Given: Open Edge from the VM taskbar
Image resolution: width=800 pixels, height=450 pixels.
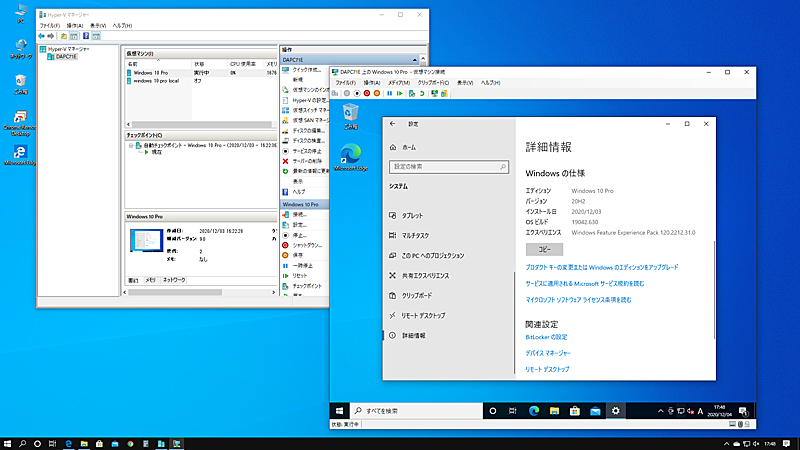Looking at the screenshot, I should (534, 411).
